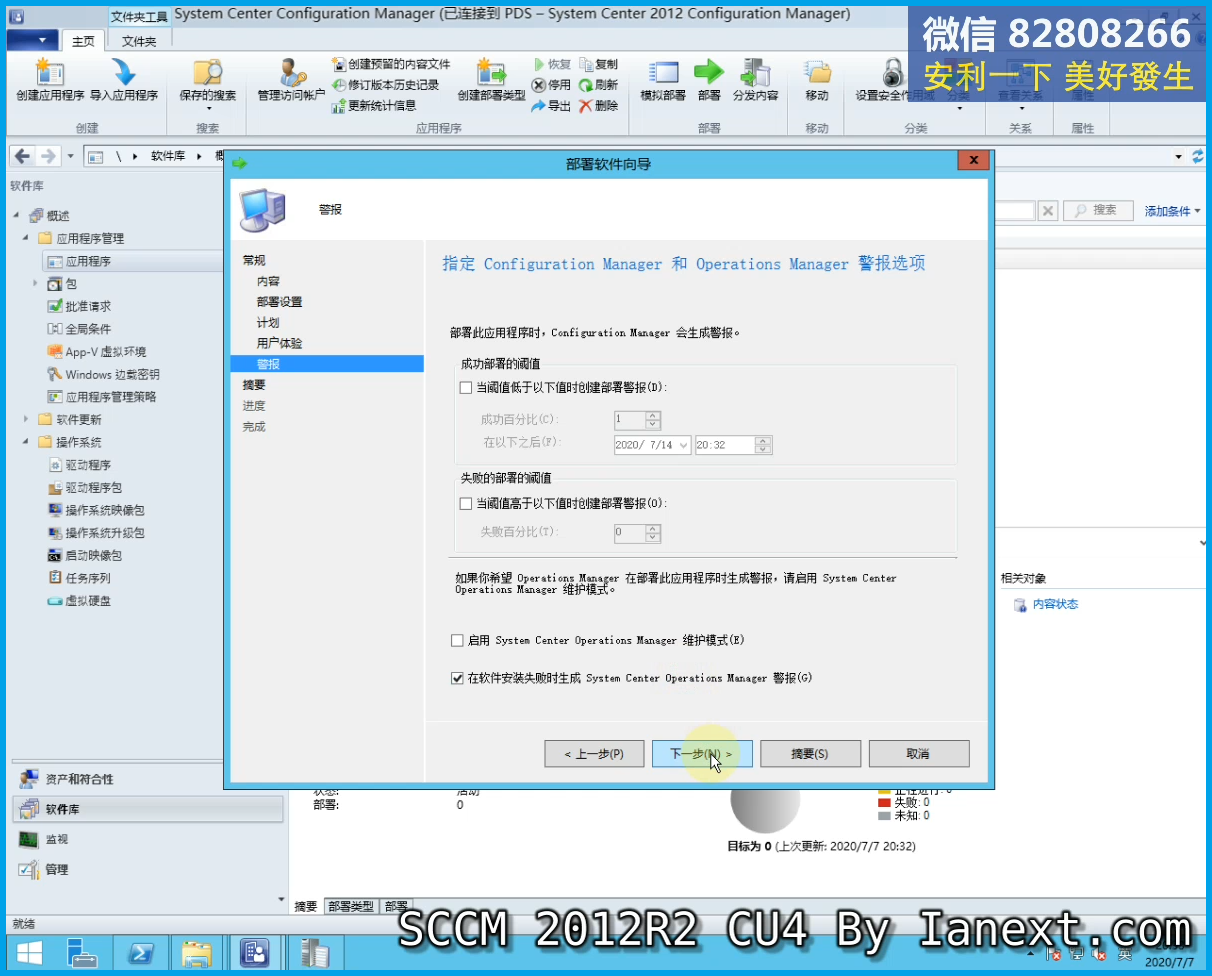Select 批准请求 in the tree
The image size is (1212, 976).
coord(88,307)
